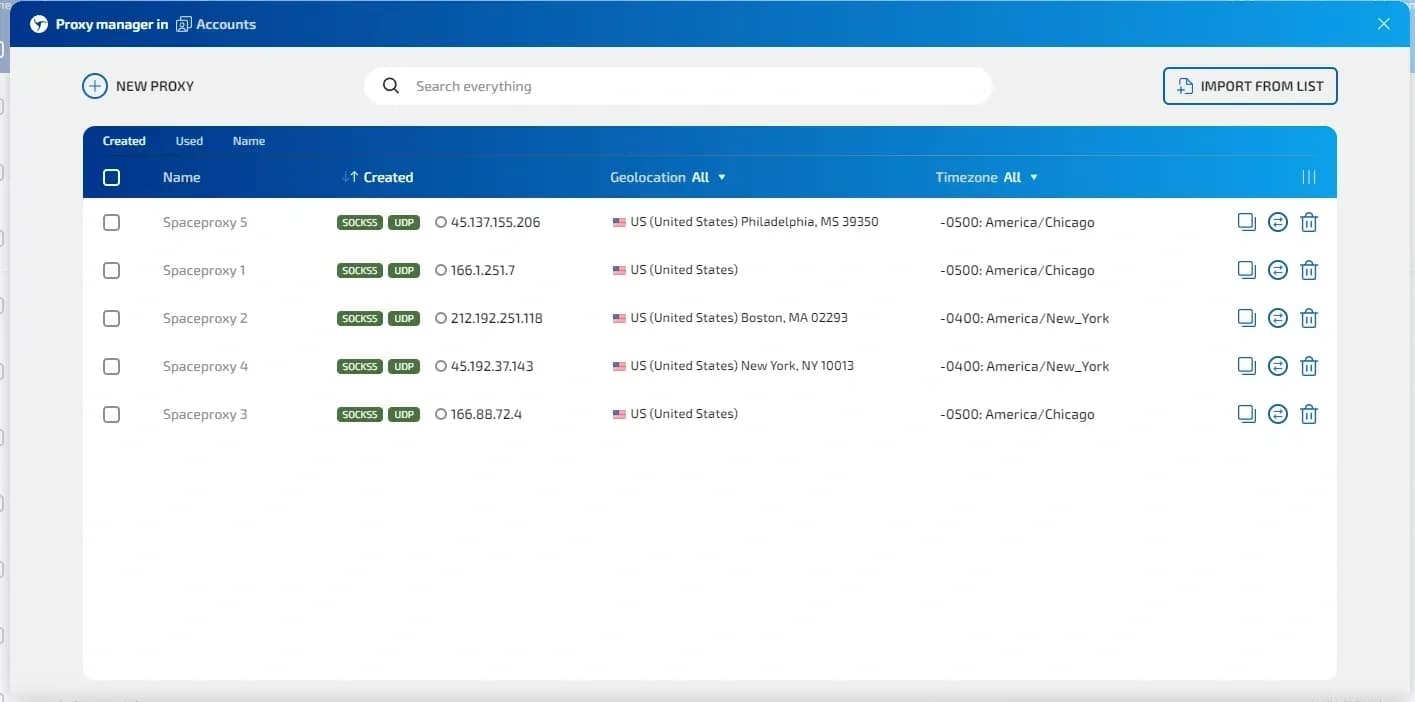Duplicate the Spaceproxy 5 proxy
1415x702 pixels.
pos(1246,222)
